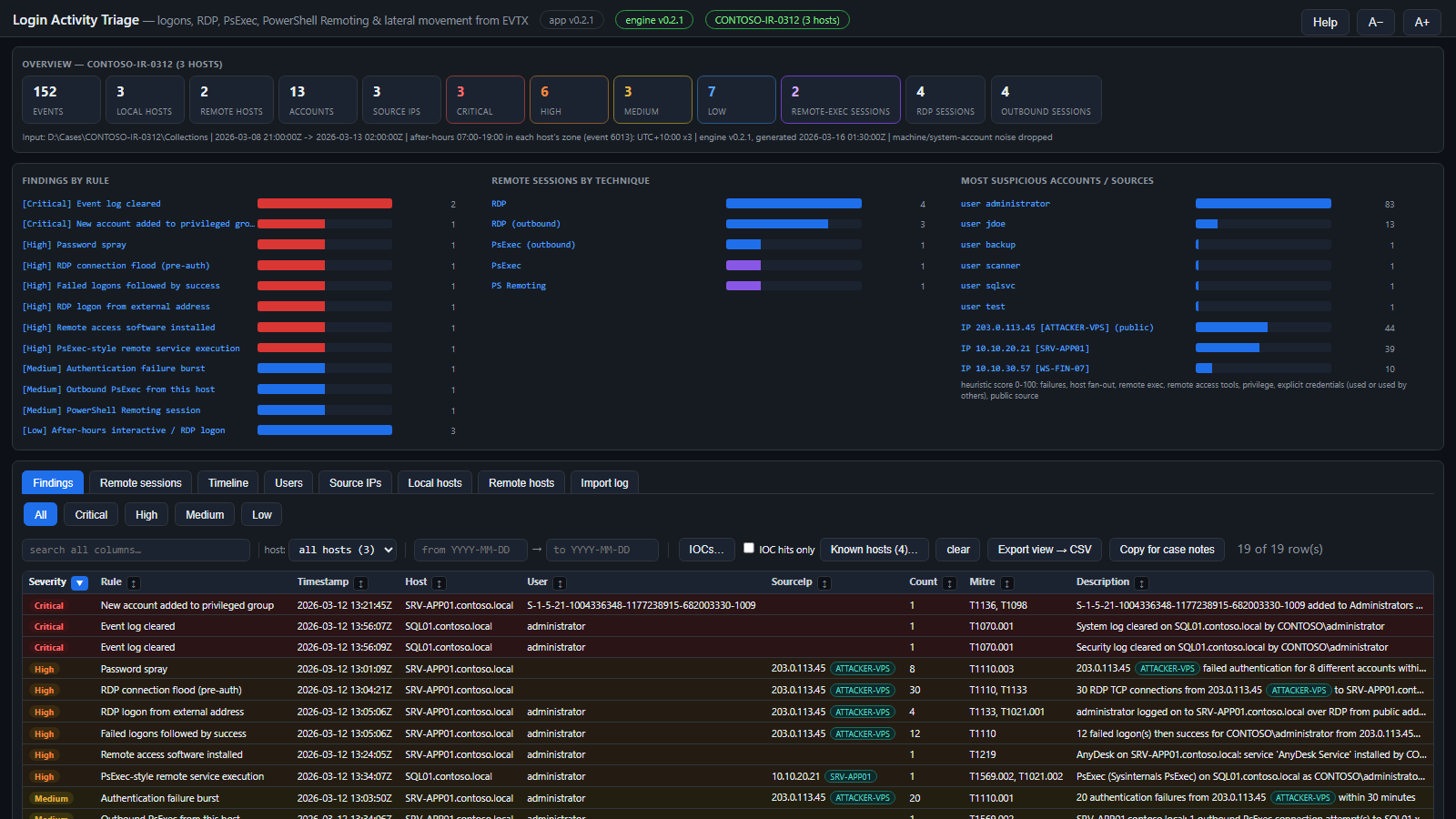Decrease font size with A− button
This screenshot has height=819, width=1456.
pos(1376,22)
